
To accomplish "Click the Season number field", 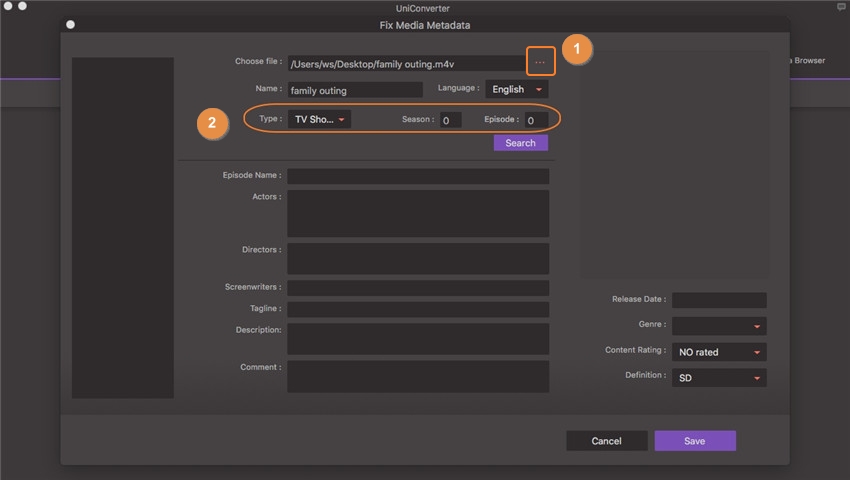I will [x=450, y=120].
